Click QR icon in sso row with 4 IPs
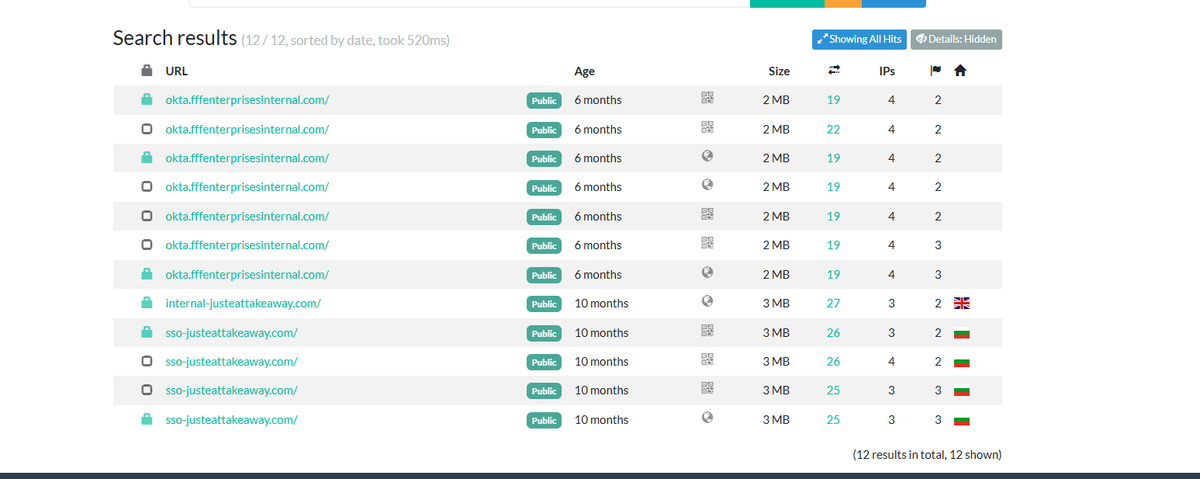This screenshot has width=1200, height=479. [707, 359]
